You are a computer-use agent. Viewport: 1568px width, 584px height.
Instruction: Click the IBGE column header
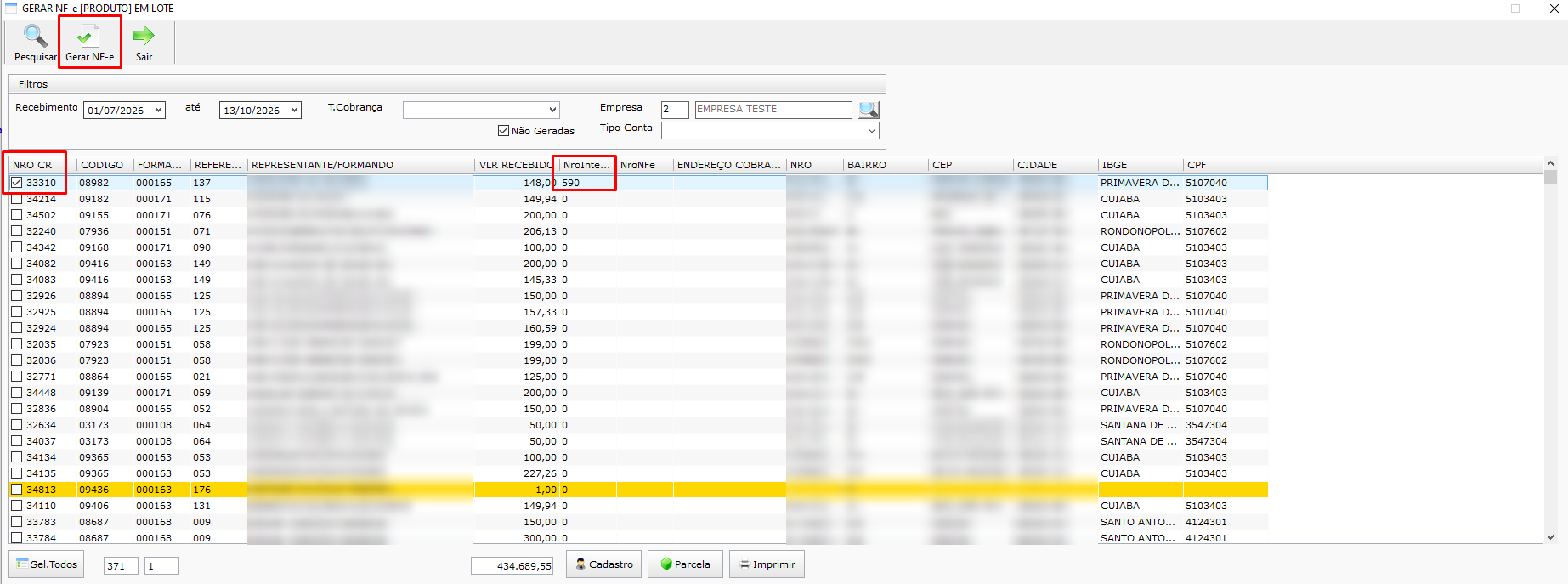1141,165
